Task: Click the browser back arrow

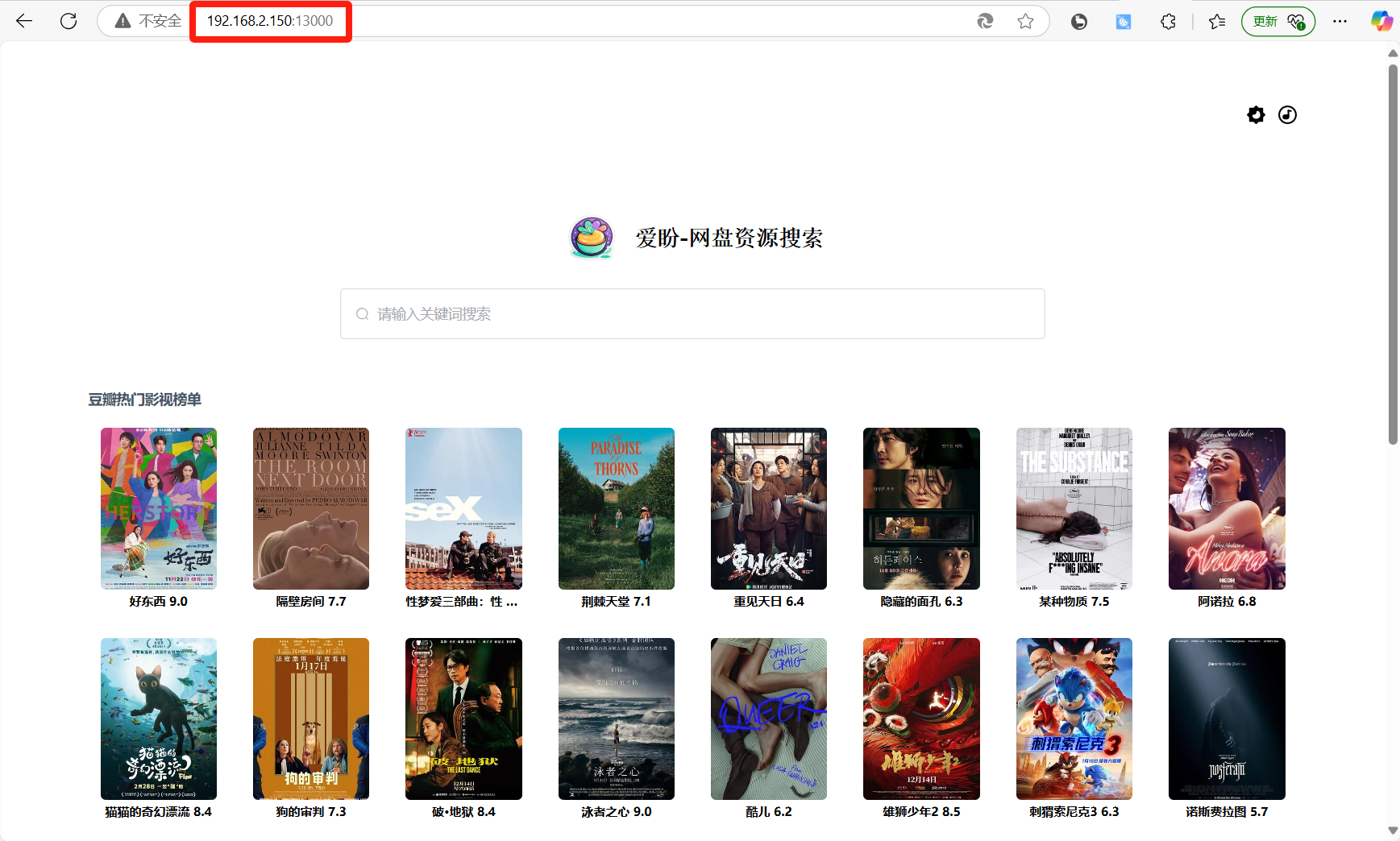Action: pos(24,21)
